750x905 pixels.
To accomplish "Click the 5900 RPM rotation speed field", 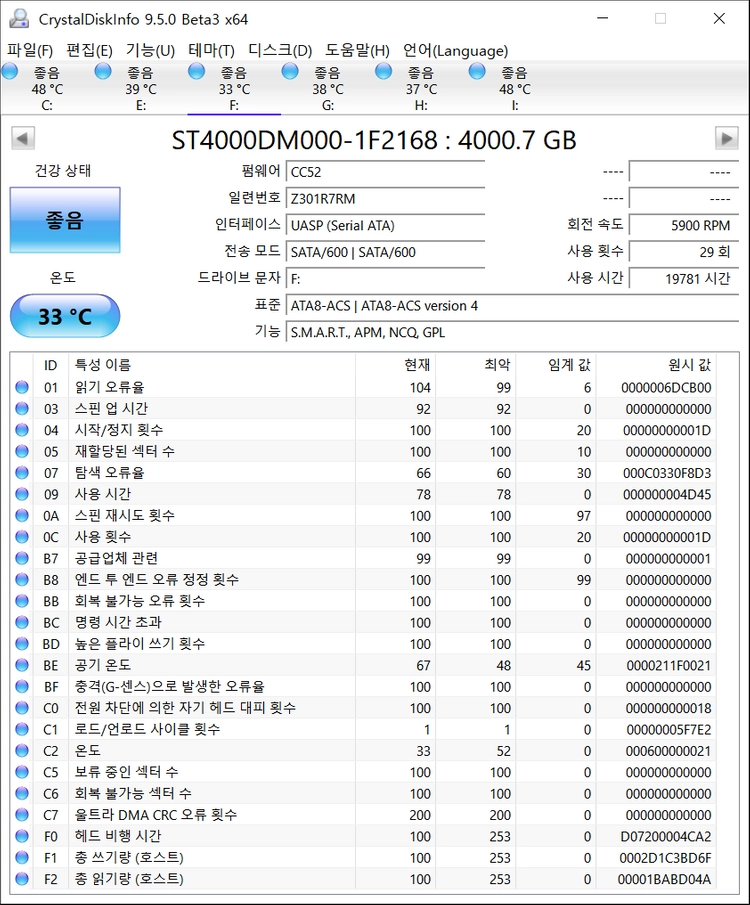I will [684, 226].
